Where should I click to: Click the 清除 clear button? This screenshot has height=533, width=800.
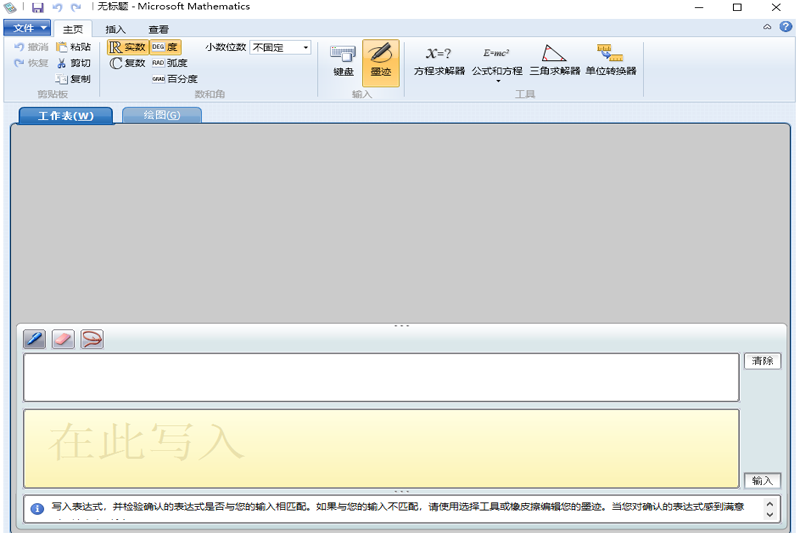(x=762, y=361)
